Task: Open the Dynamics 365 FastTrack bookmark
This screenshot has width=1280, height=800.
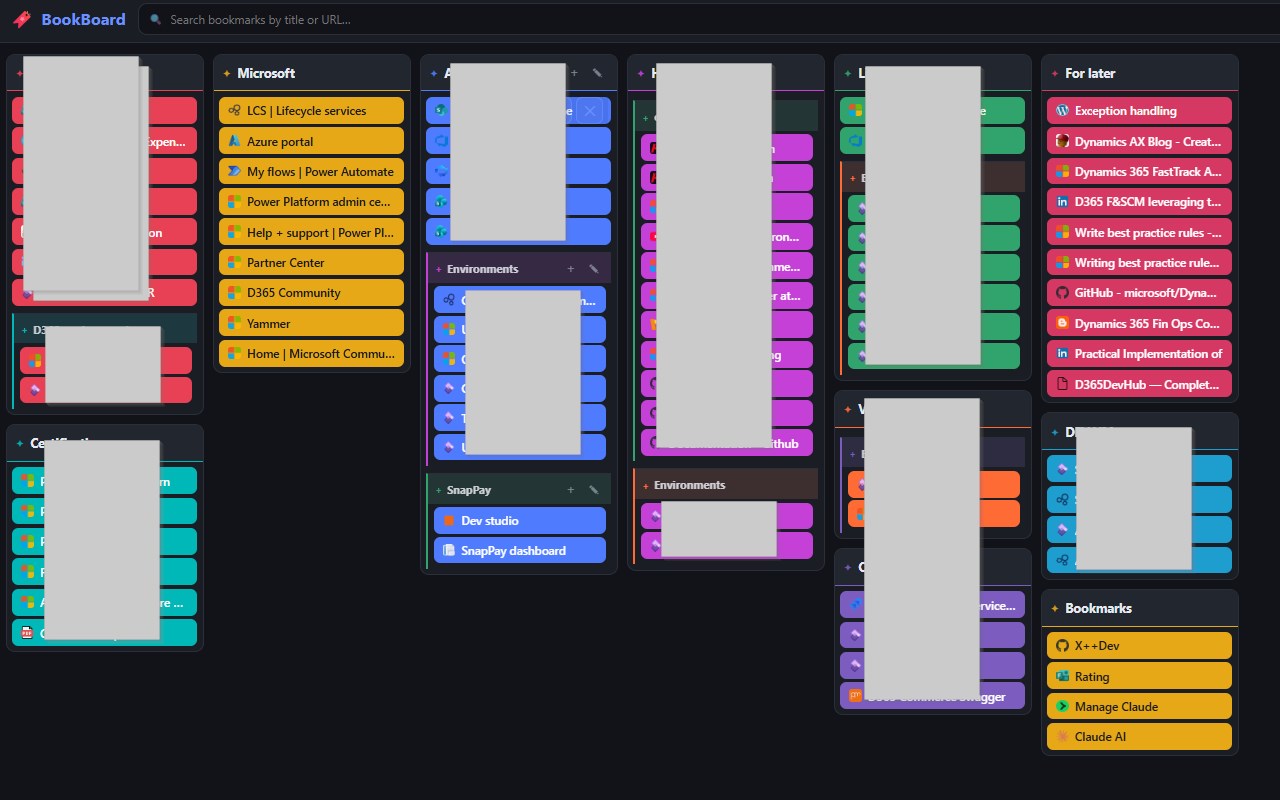Action: 1139,171
